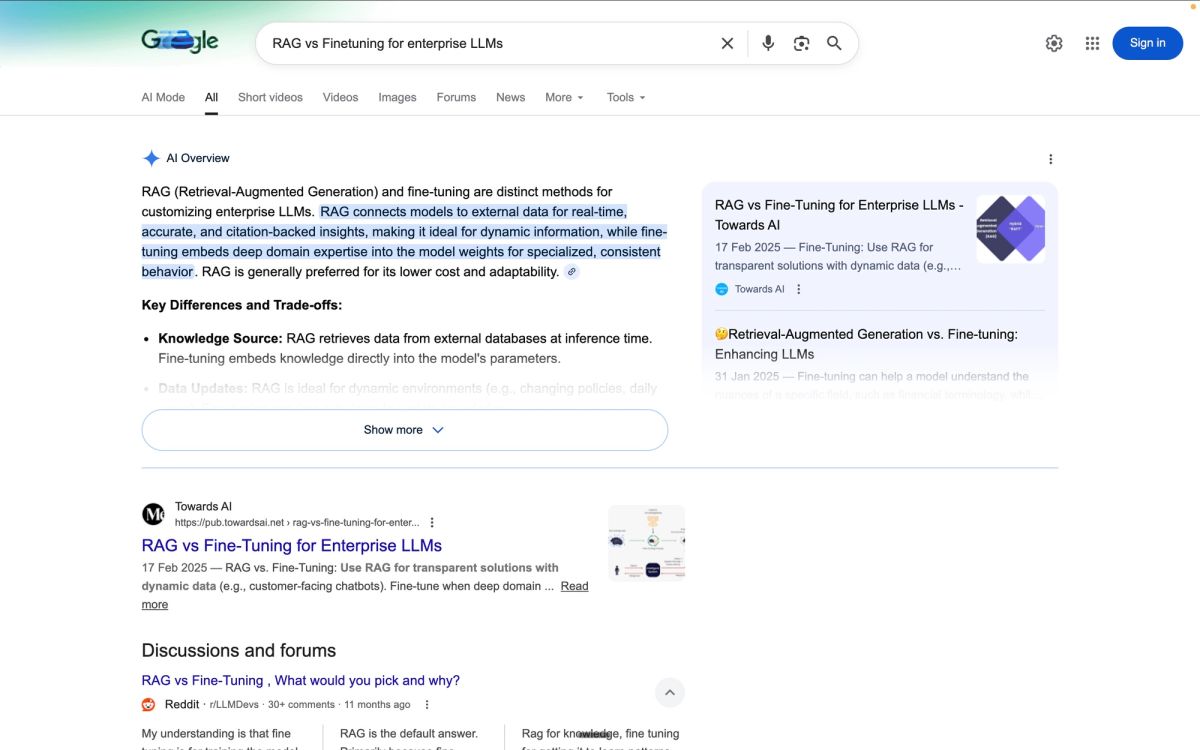Click the Google logo
The width and height of the screenshot is (1200, 750).
pyautogui.click(x=180, y=41)
